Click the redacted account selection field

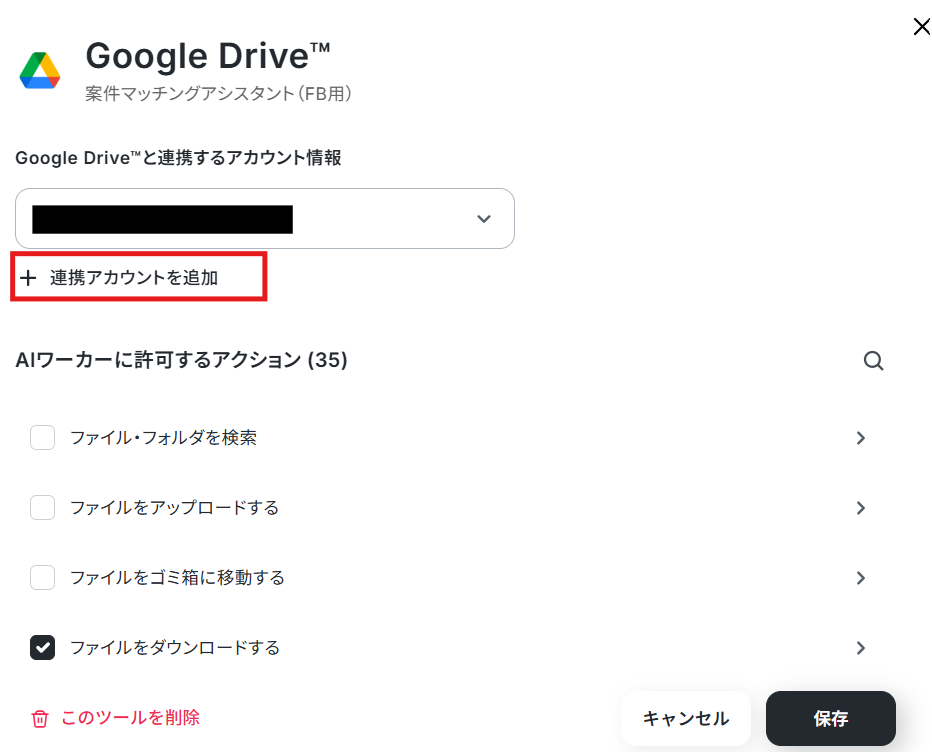point(265,219)
